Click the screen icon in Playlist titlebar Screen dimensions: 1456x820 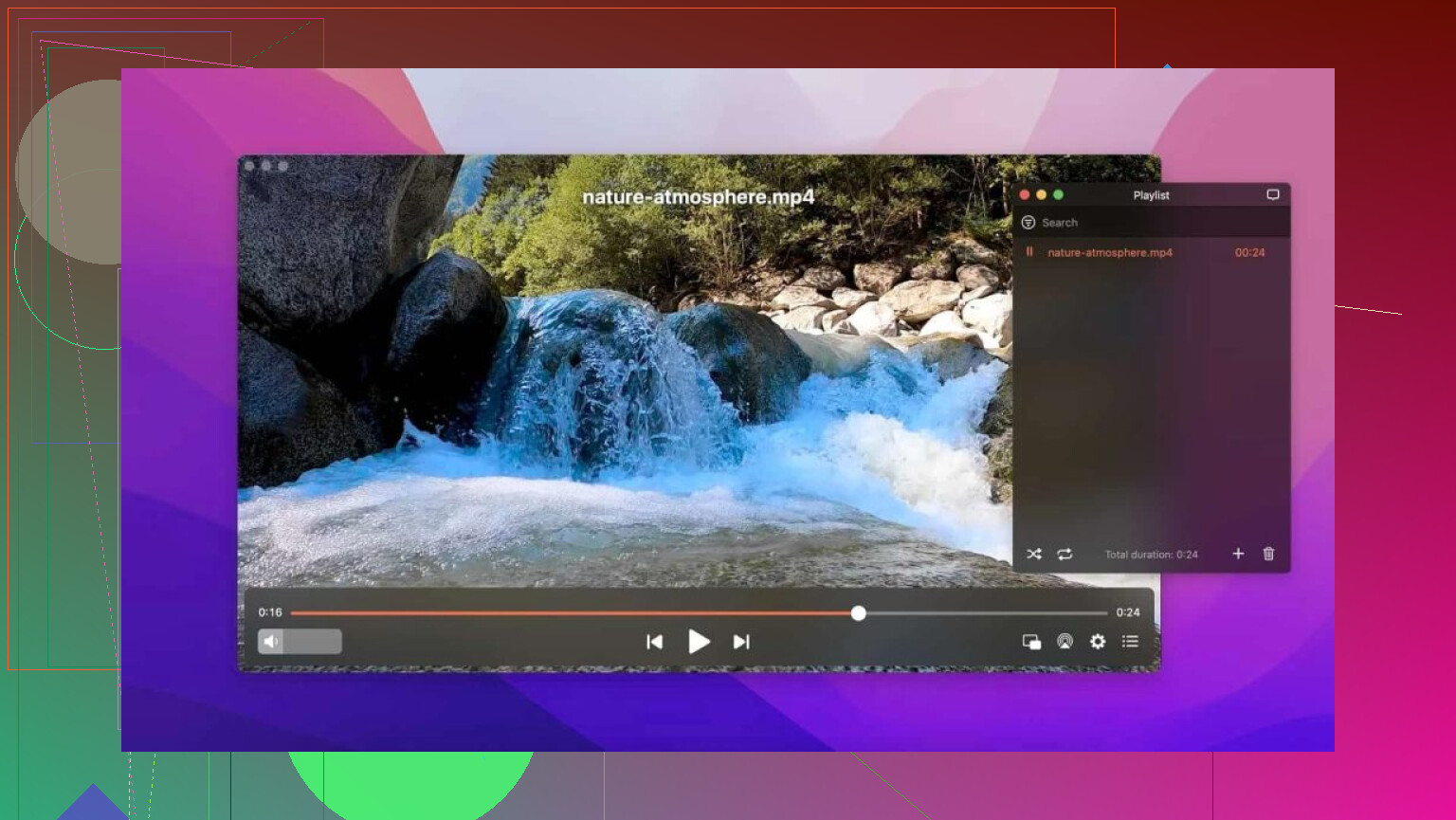[x=1273, y=194]
